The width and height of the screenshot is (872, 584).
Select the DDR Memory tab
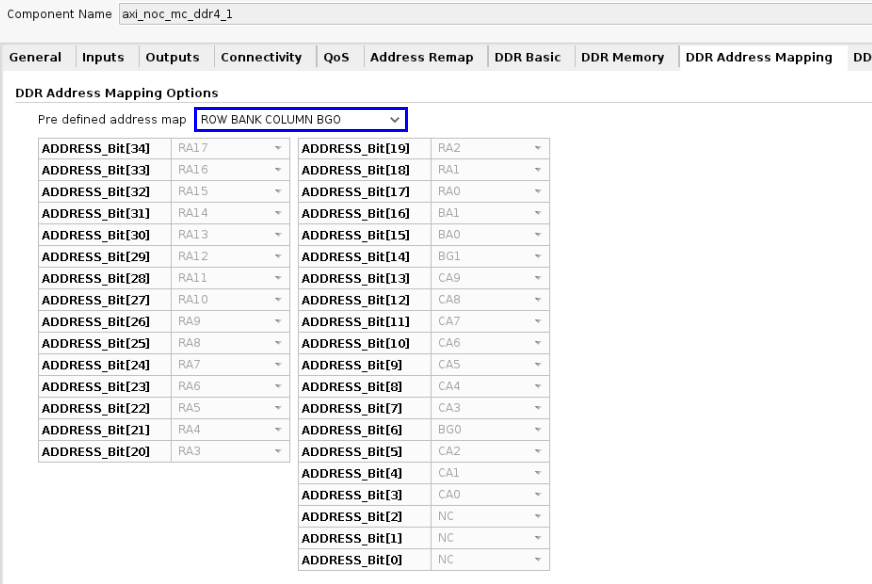pos(622,58)
